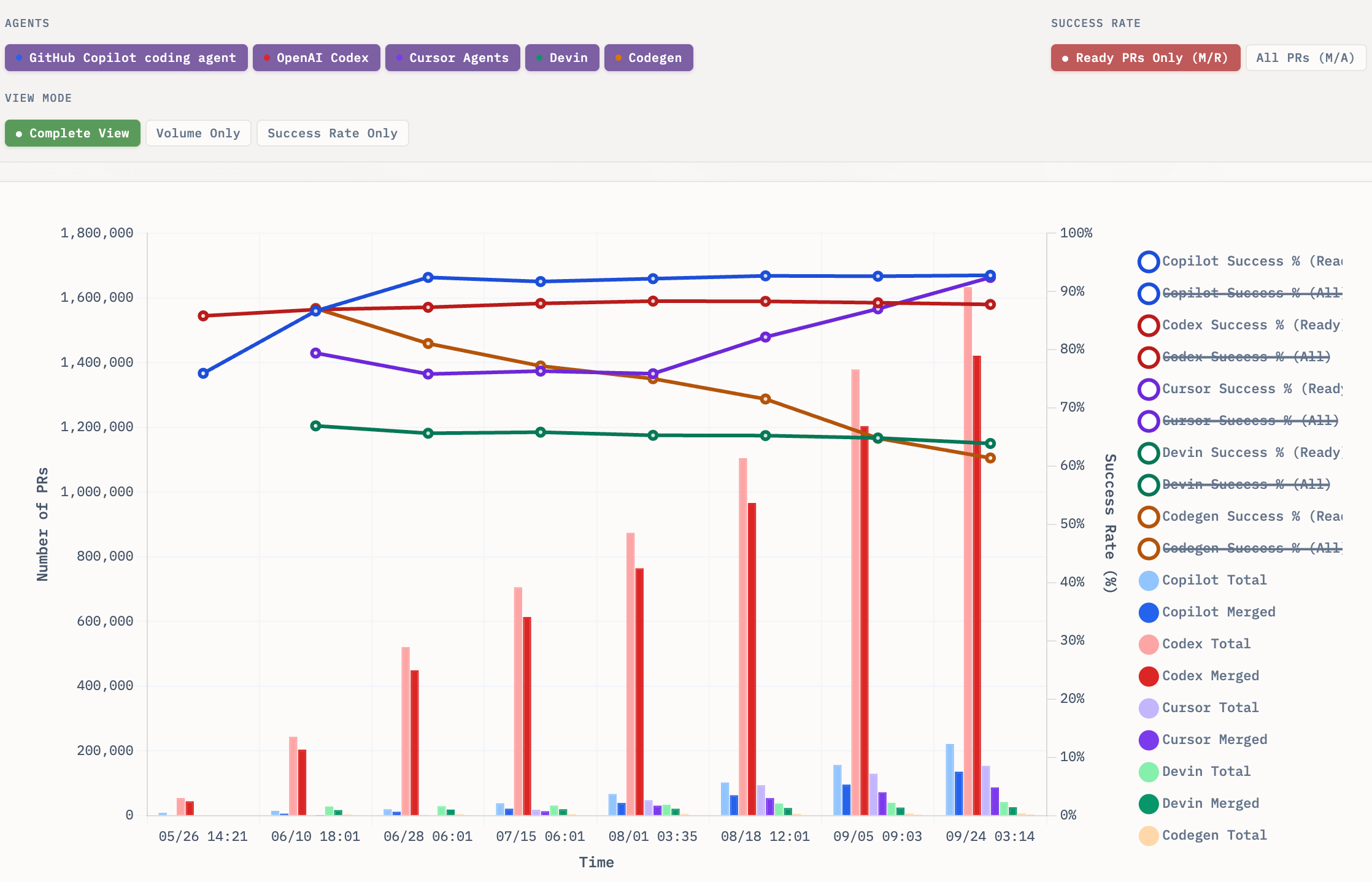Click the Cursor Success % (Ready) legend circle
The width and height of the screenshot is (1372, 882).
pos(1148,389)
